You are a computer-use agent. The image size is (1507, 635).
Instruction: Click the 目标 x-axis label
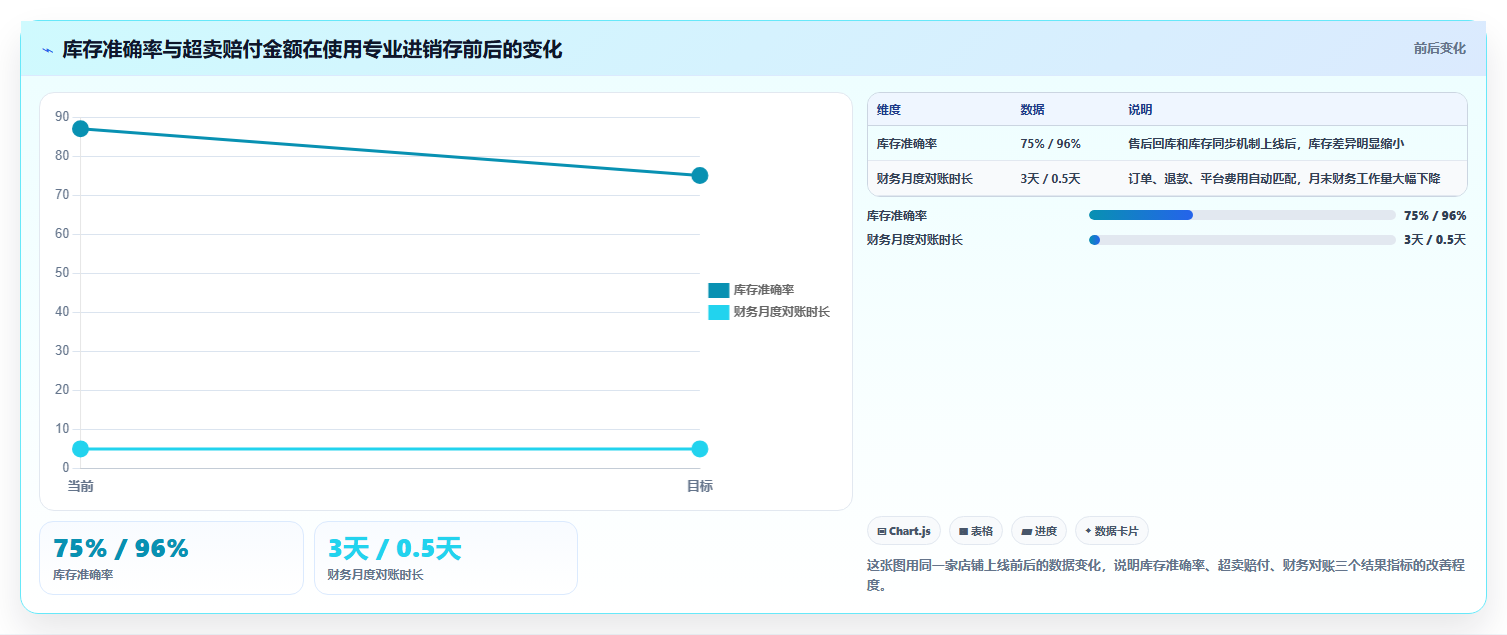[700, 486]
